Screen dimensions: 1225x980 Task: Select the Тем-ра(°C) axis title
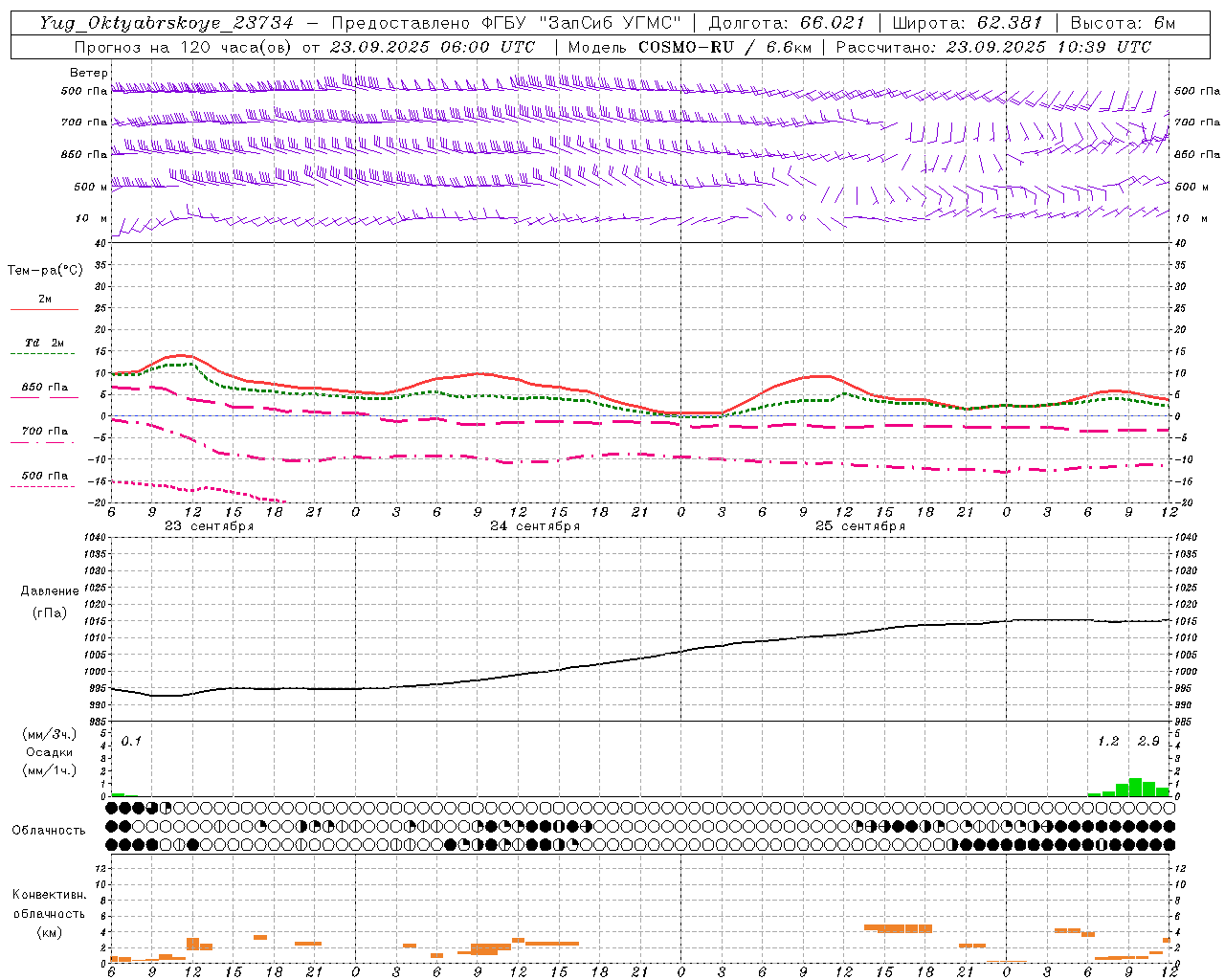click(x=45, y=271)
